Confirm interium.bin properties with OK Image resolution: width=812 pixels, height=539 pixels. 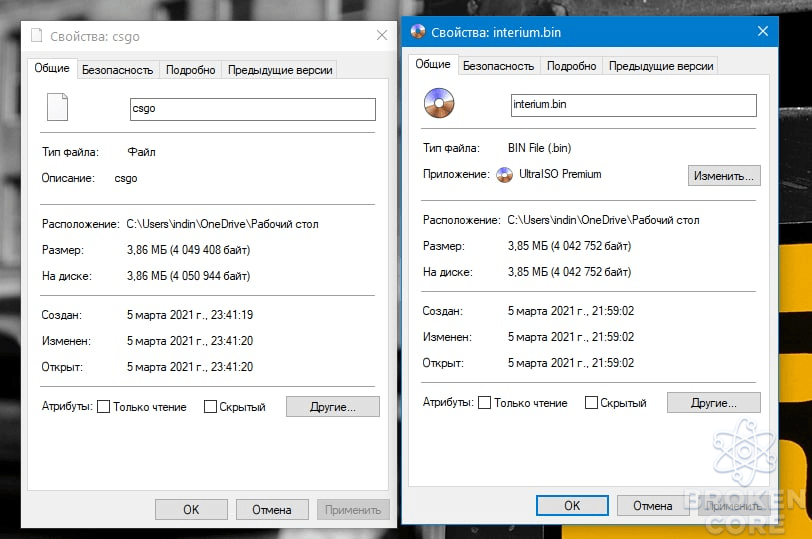click(572, 506)
